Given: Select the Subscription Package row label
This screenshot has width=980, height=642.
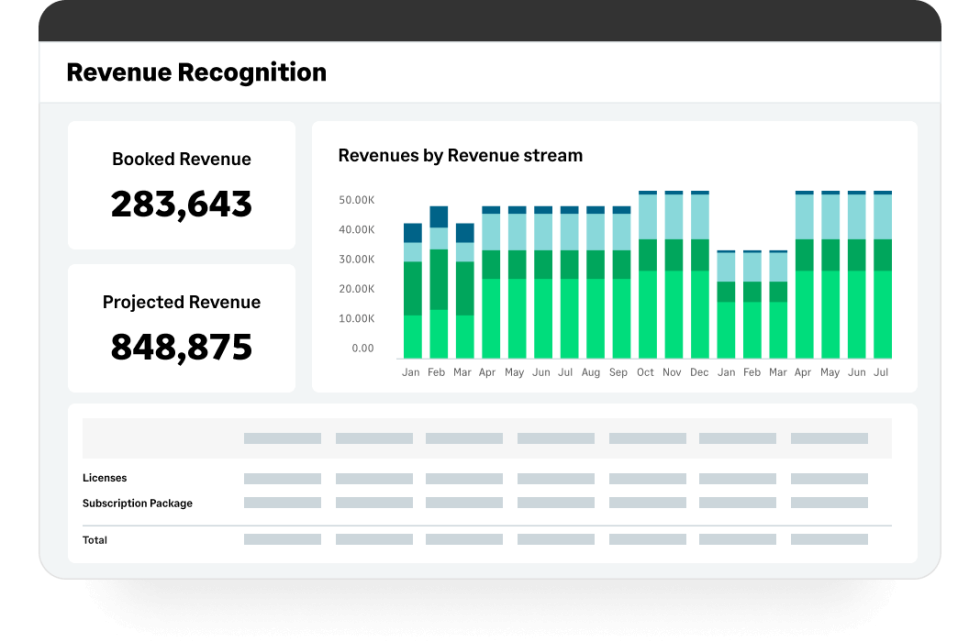Looking at the screenshot, I should [138, 503].
